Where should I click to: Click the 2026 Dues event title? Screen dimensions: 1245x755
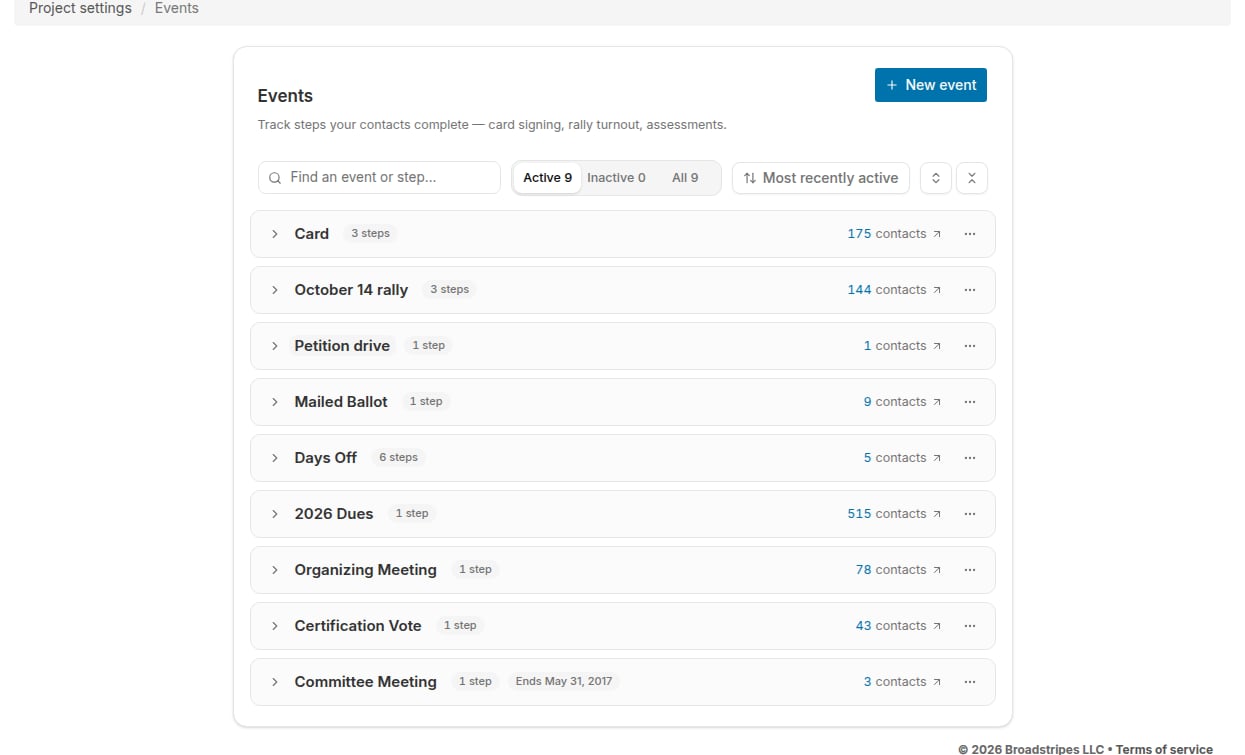[333, 514]
